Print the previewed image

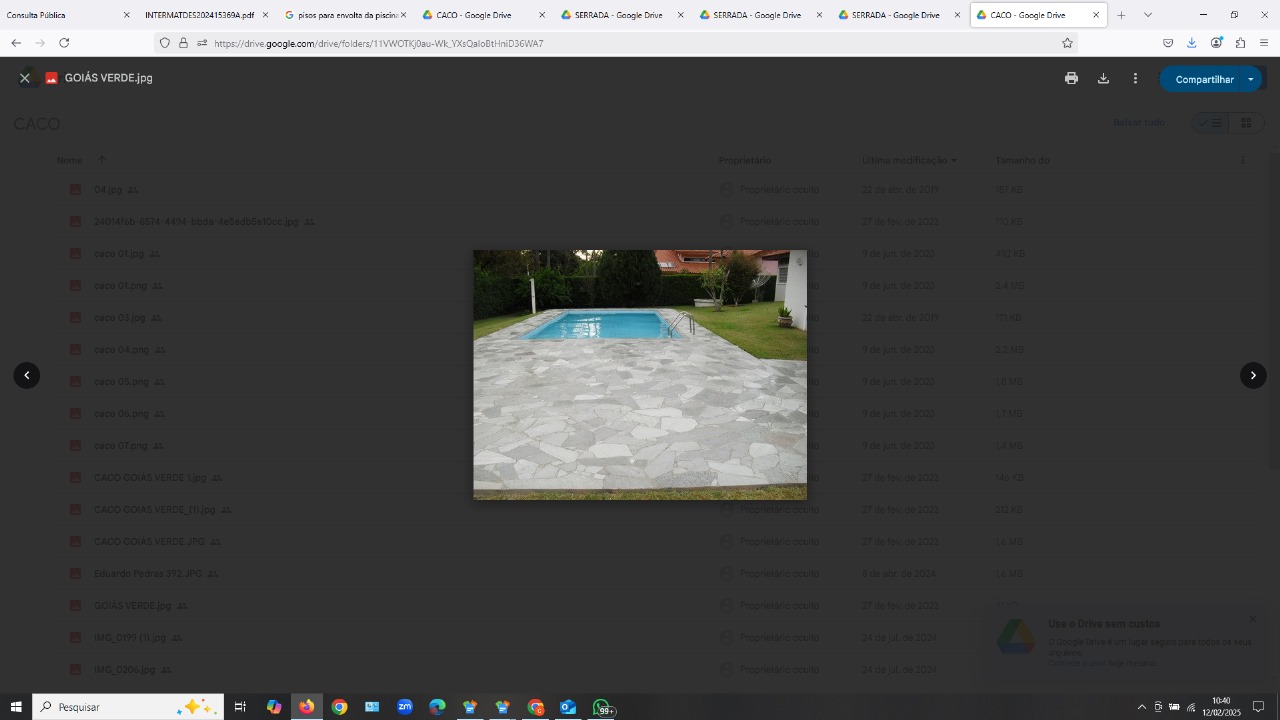[1071, 78]
